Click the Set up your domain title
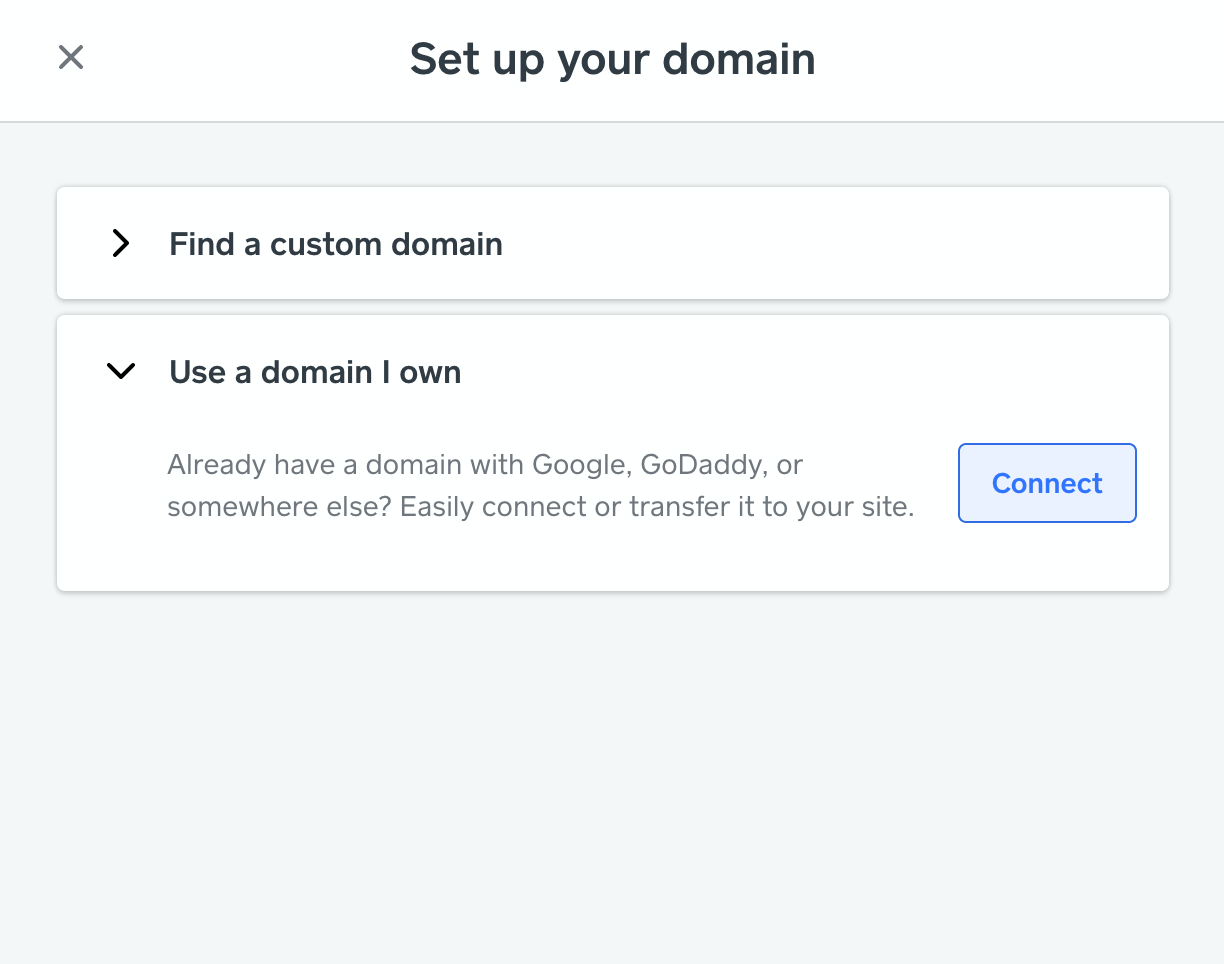This screenshot has height=964, width=1224. coord(612,59)
